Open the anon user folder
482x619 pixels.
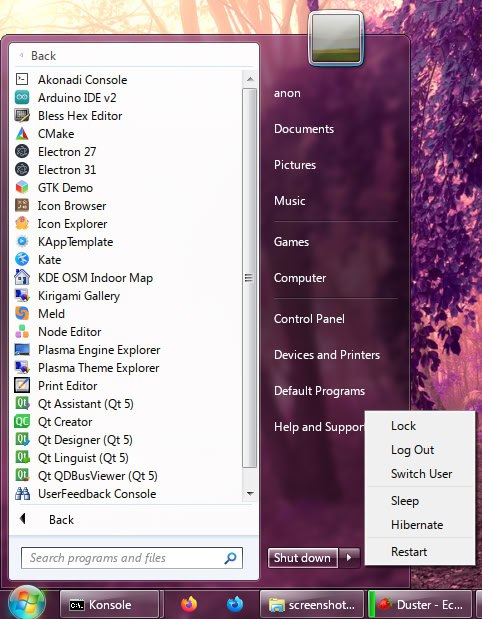pyautogui.click(x=287, y=93)
